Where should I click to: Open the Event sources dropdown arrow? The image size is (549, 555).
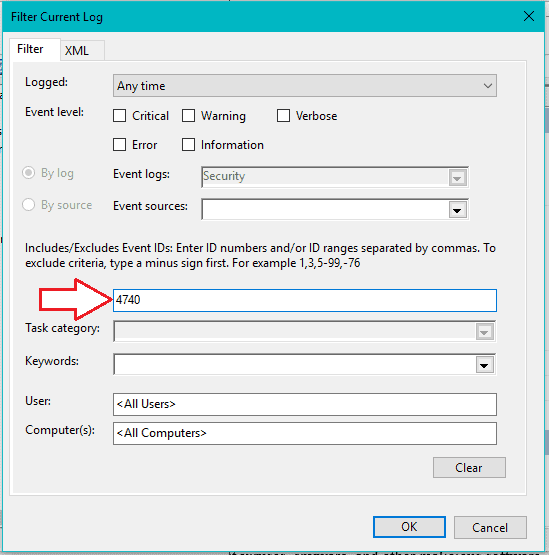[457, 210]
